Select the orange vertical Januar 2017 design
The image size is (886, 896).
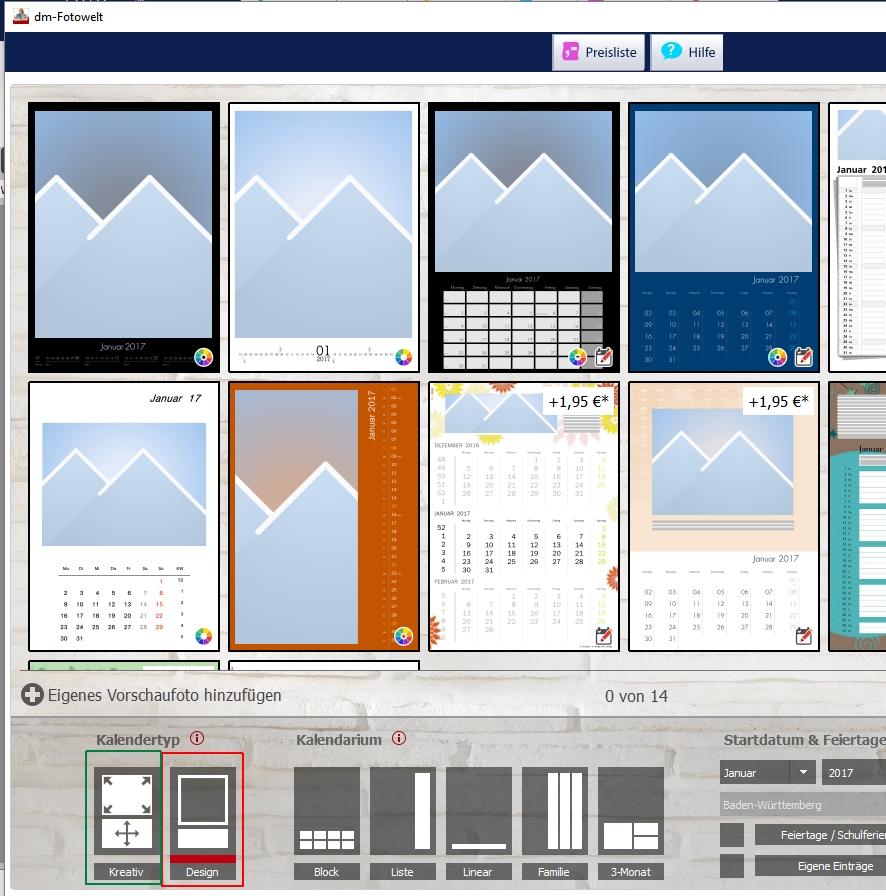click(324, 517)
